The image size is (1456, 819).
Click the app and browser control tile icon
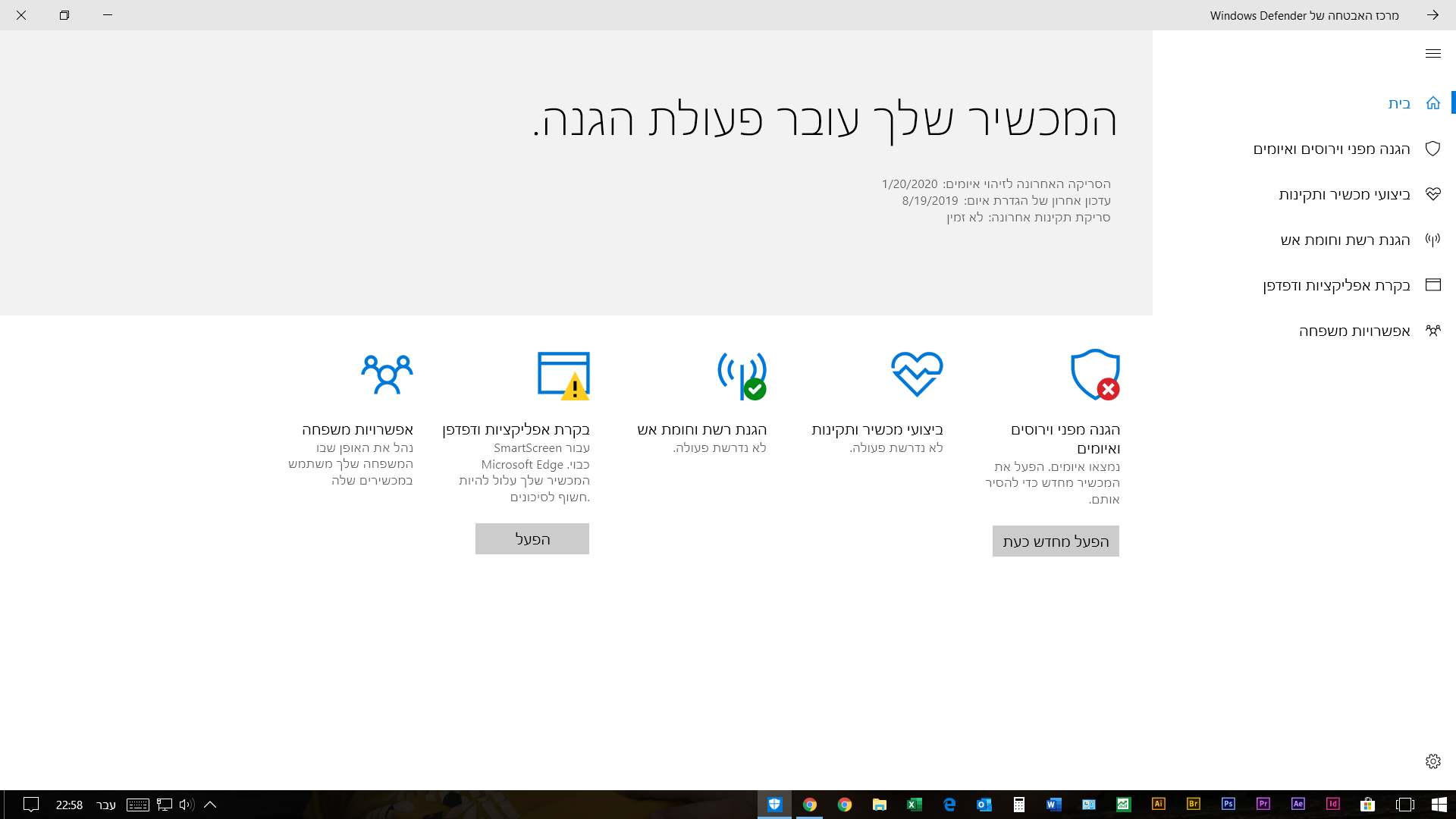point(563,375)
